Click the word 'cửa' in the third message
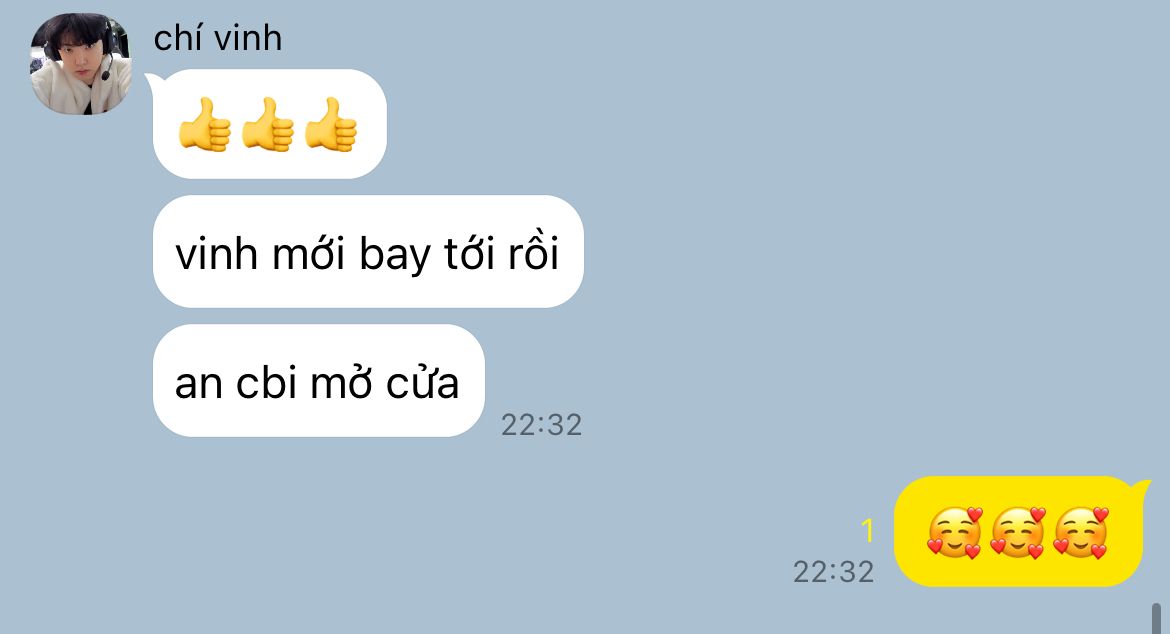Screen dimensions: 1170x634 [422, 383]
